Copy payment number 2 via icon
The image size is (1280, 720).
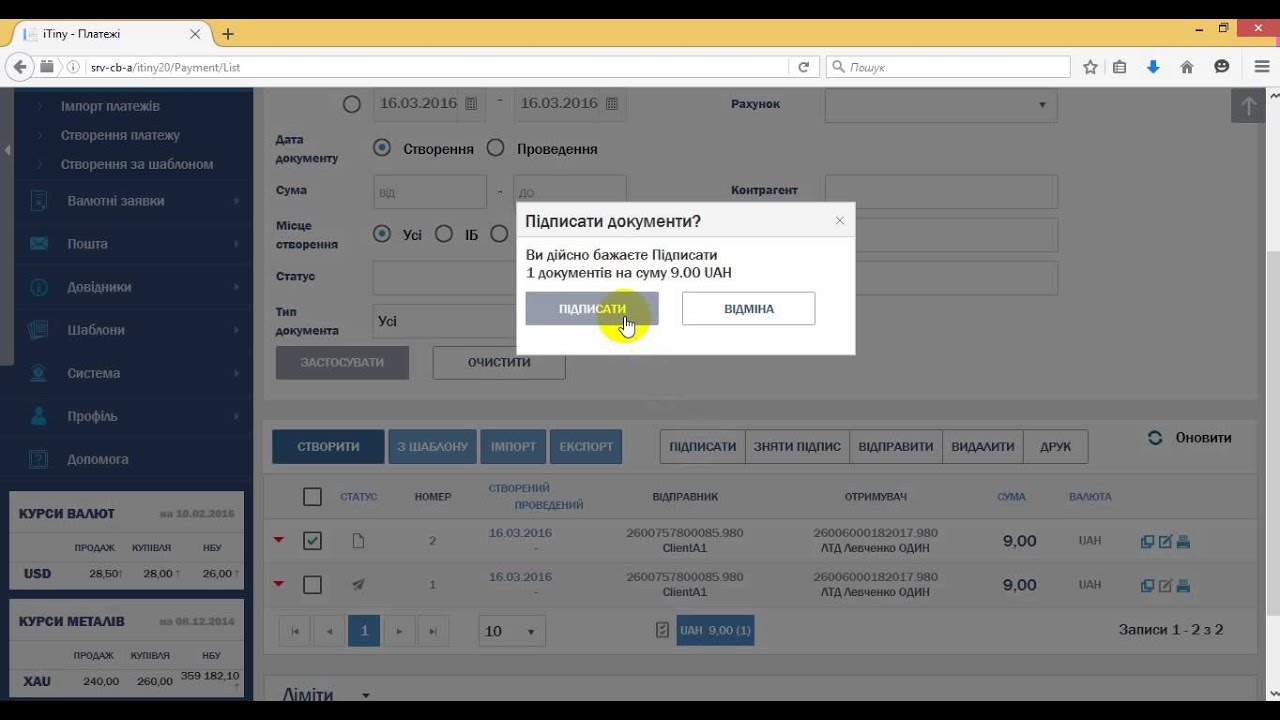(x=1147, y=542)
